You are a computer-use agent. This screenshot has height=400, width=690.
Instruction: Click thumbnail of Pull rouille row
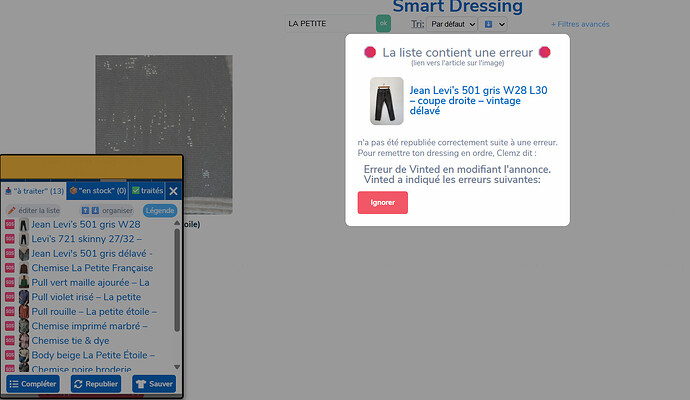[x=24, y=312]
